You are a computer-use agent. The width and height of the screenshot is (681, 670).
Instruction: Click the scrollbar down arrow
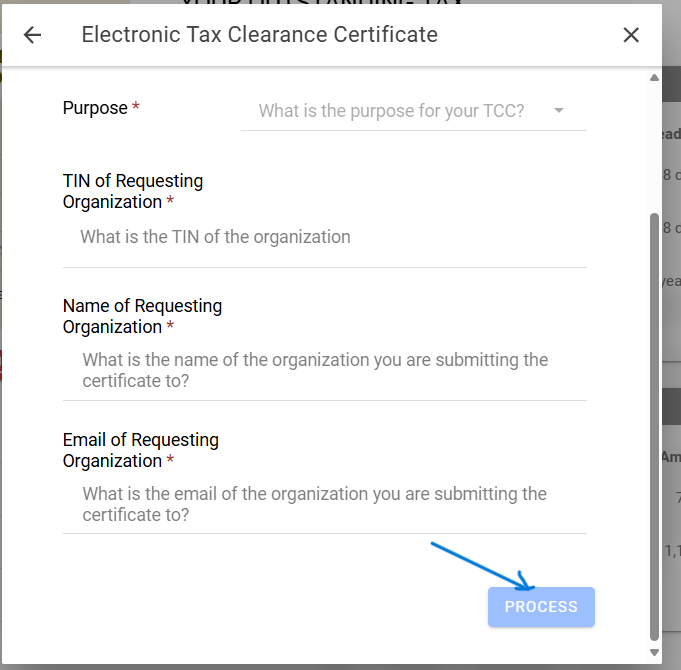tap(654, 653)
